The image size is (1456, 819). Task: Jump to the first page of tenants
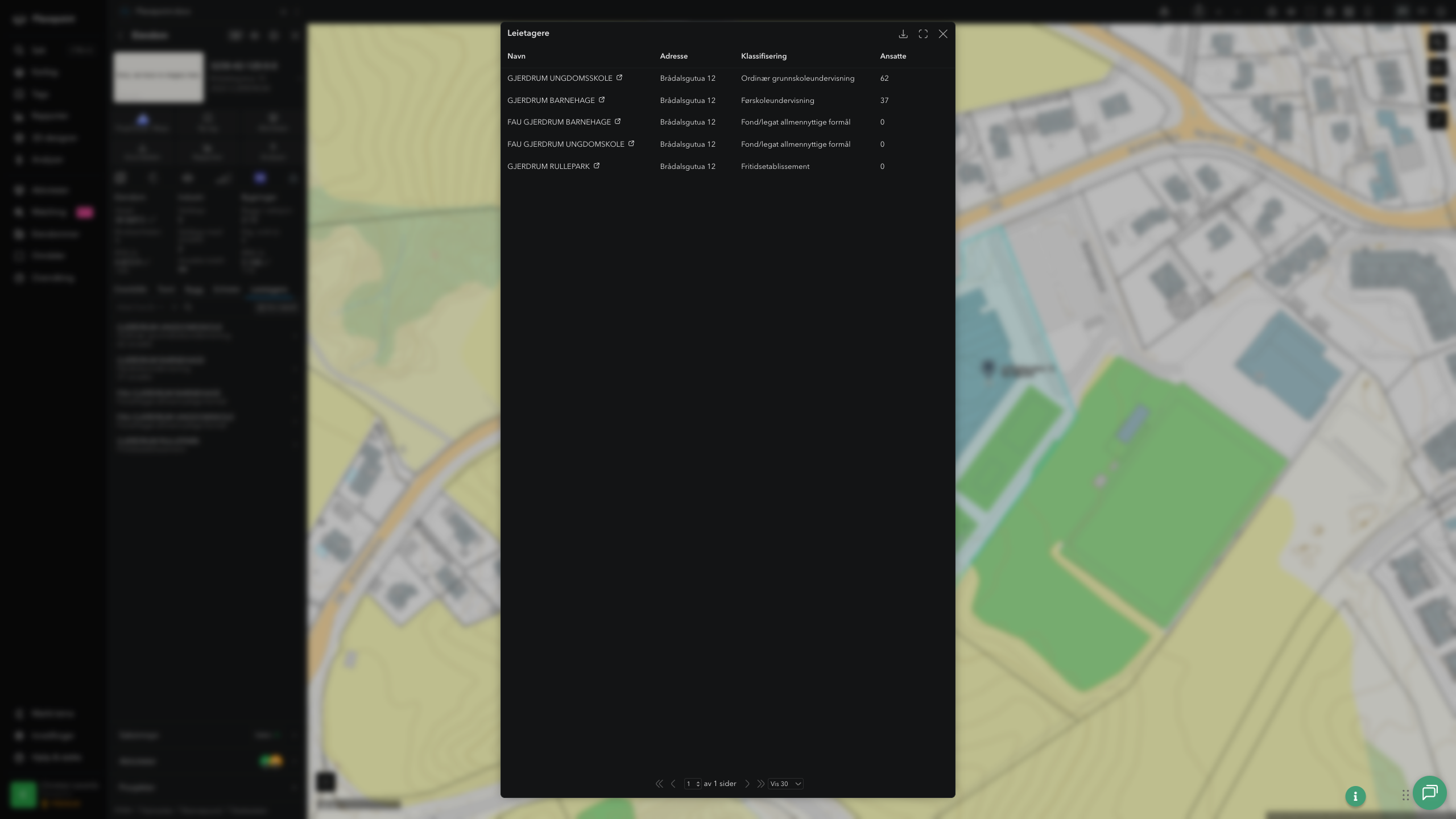tap(659, 784)
